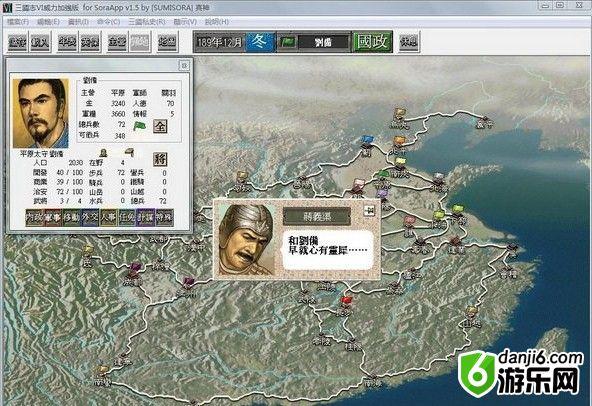Open the 年表 chronology toolbar button
This screenshot has width=592, height=406.
pos(68,42)
